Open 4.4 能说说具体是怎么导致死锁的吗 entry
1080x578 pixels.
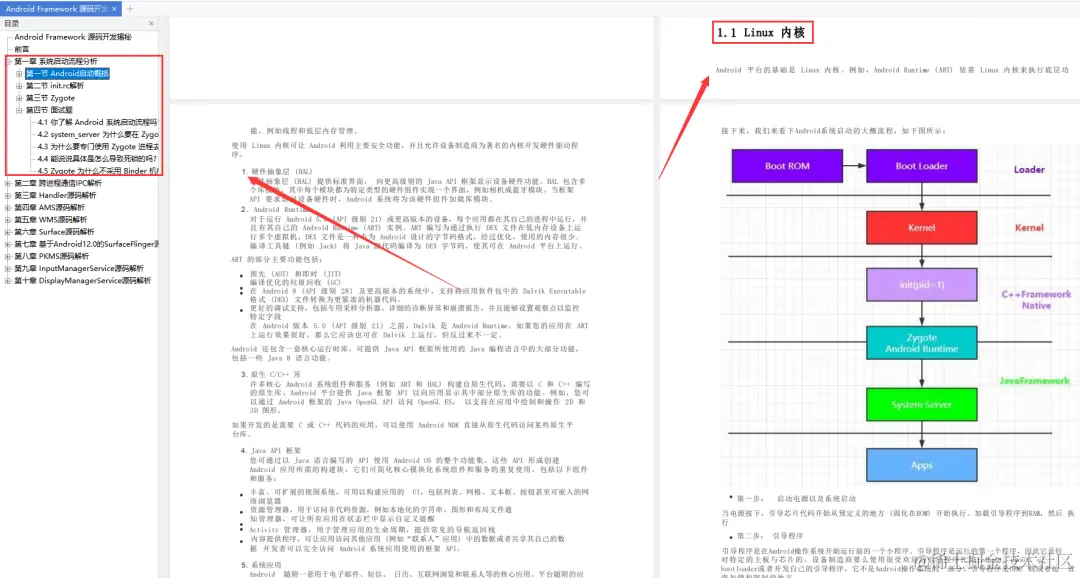click(97, 158)
